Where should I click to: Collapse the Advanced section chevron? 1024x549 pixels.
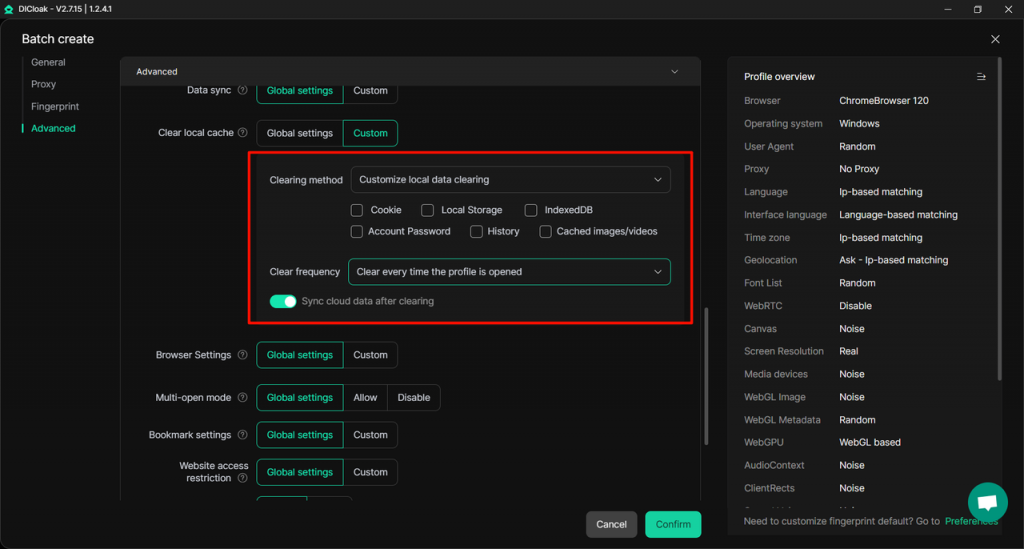tap(675, 72)
